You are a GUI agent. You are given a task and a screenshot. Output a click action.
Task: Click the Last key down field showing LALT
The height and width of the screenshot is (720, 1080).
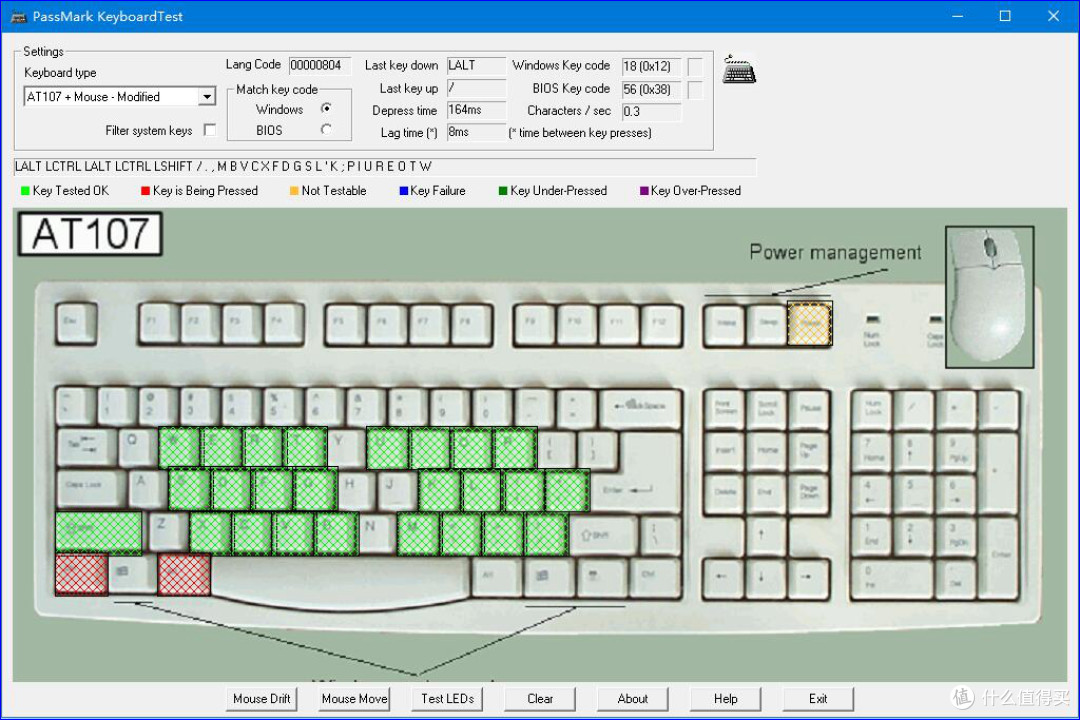[x=476, y=65]
